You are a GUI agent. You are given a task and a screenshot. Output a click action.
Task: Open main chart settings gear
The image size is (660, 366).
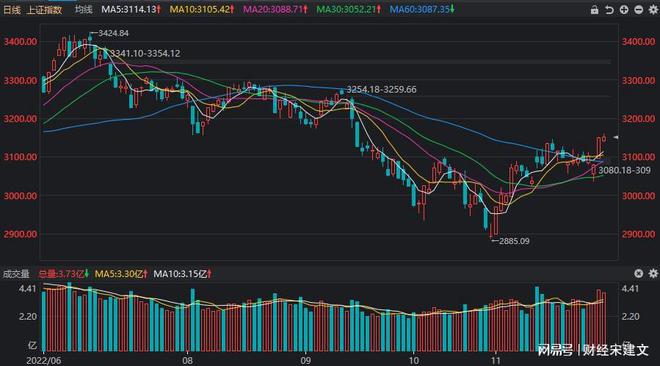[653, 10]
